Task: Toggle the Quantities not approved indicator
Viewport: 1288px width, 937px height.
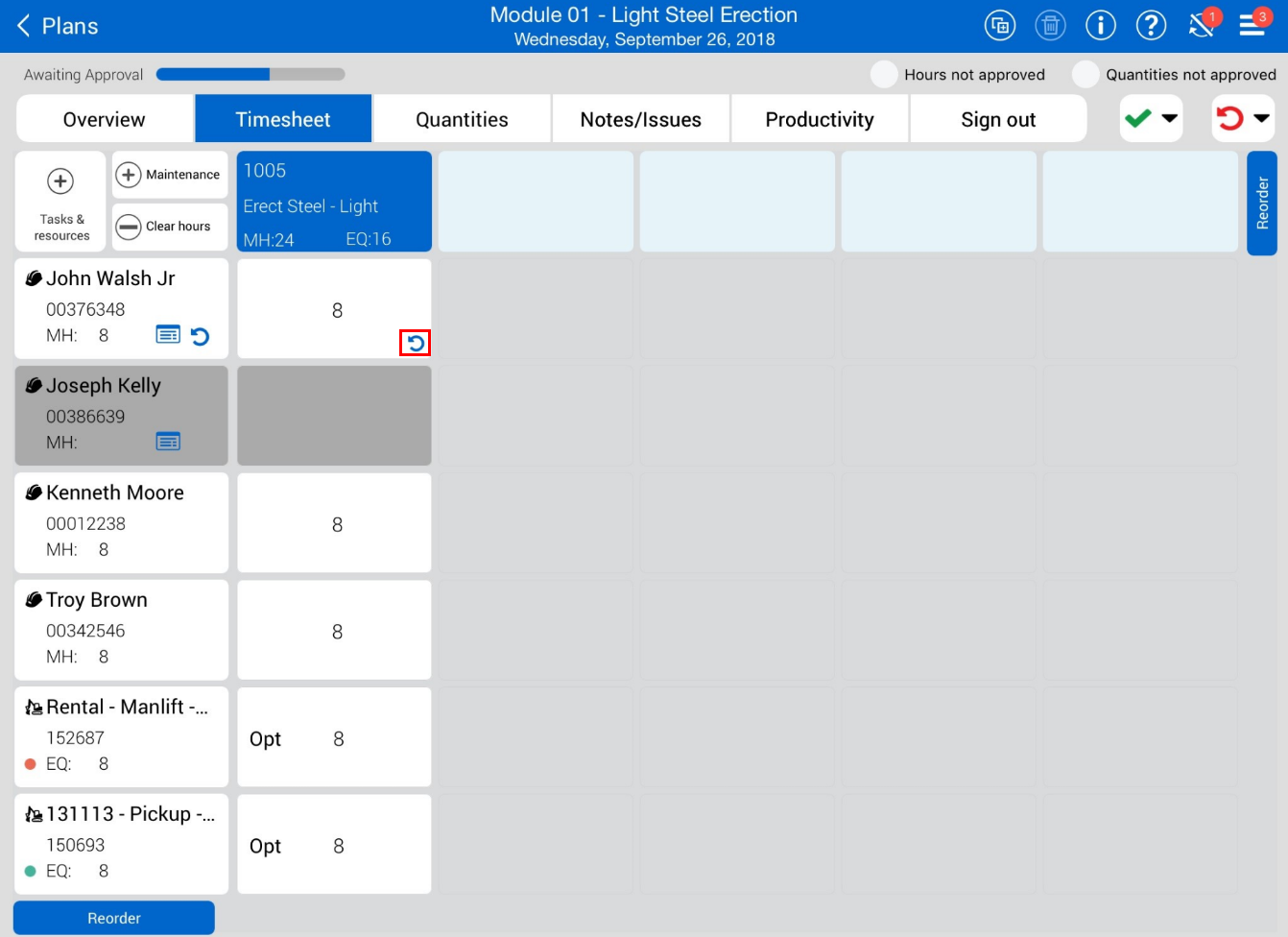Action: tap(1085, 74)
